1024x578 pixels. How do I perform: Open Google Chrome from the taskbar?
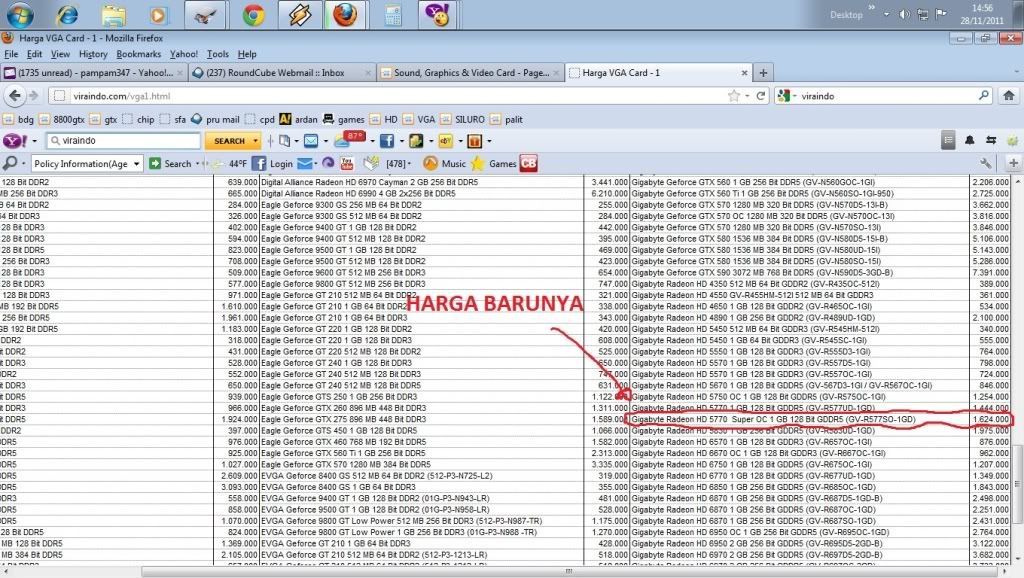253,15
